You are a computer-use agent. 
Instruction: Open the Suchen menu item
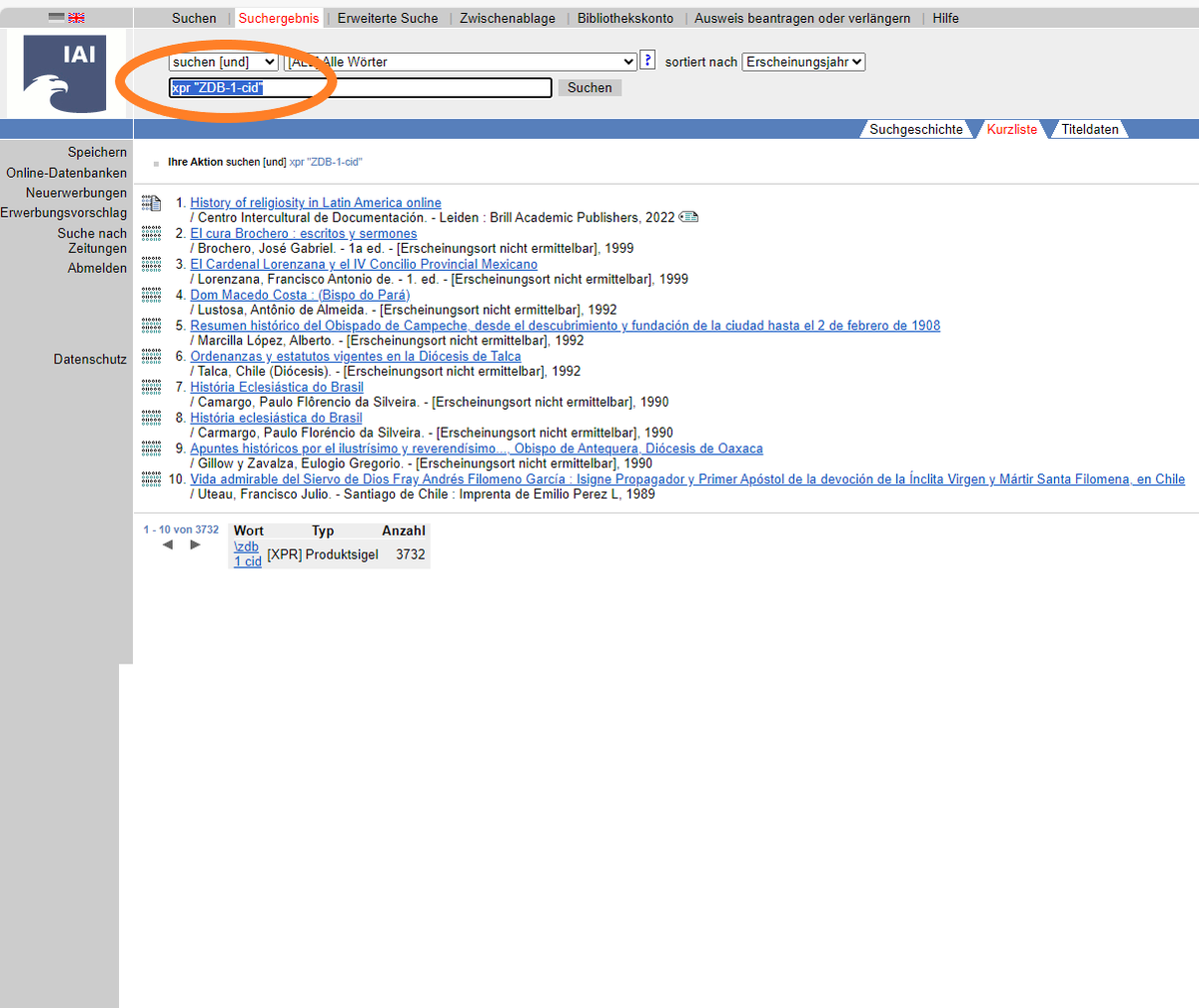point(194,18)
